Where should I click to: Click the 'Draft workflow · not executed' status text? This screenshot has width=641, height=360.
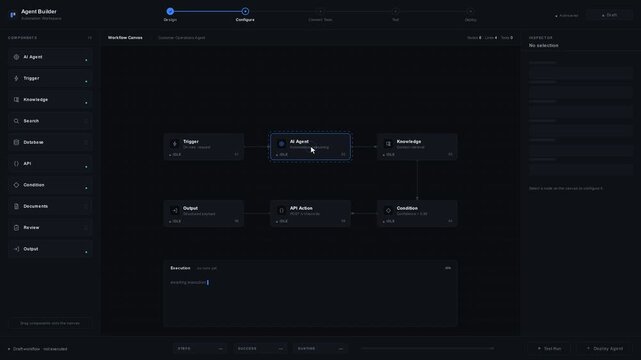(40, 349)
